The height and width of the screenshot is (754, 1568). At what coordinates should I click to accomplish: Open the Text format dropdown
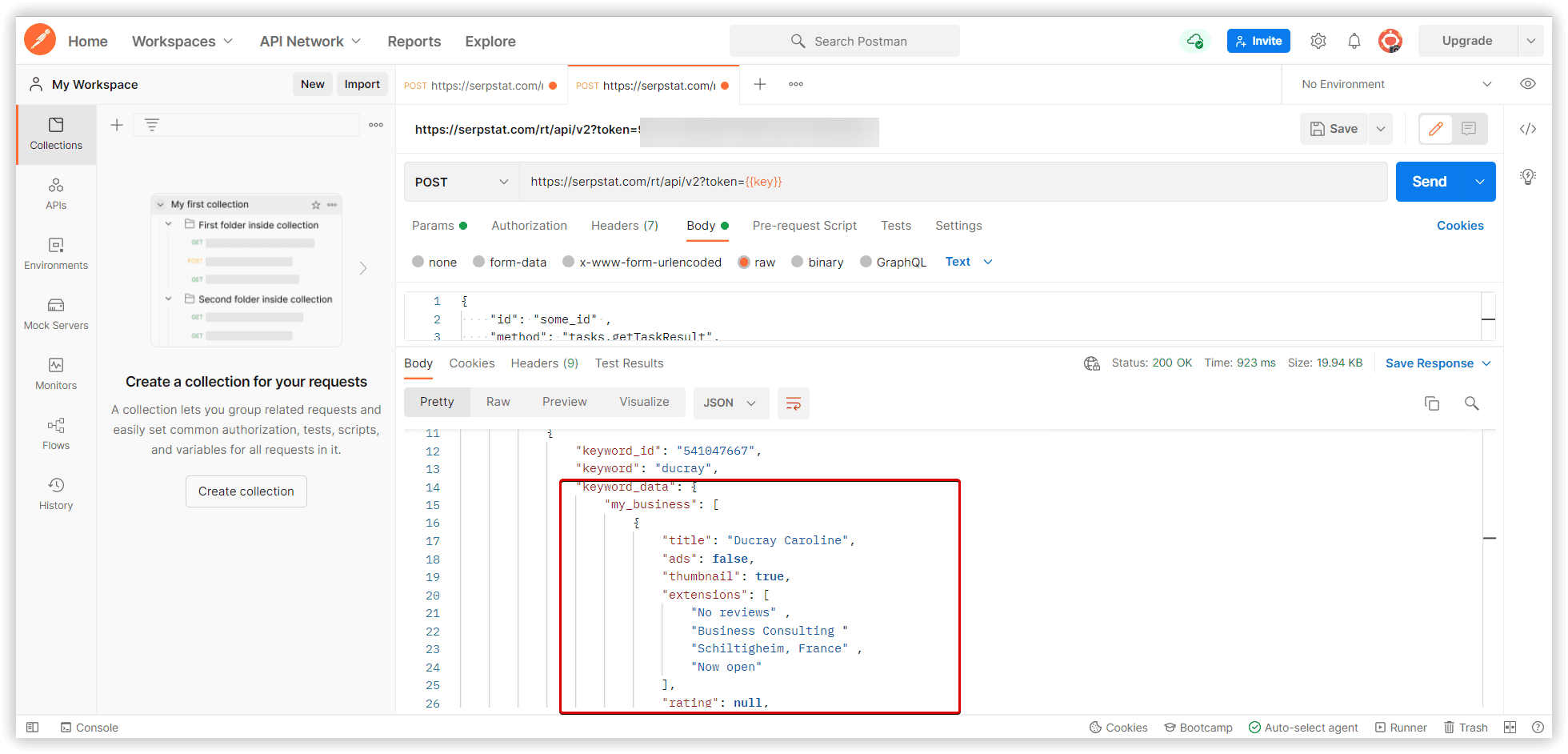coord(969,262)
